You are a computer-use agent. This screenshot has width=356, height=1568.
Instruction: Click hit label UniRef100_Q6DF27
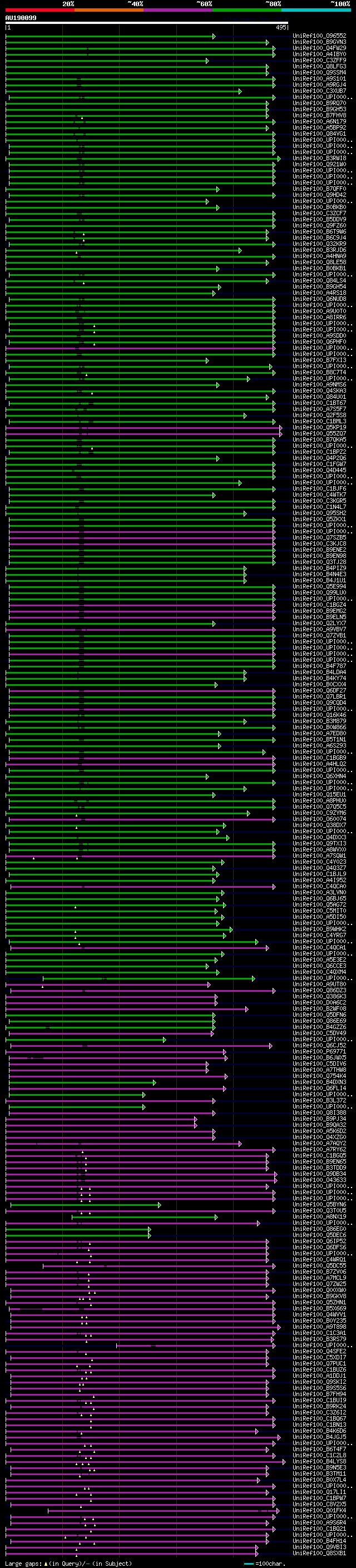319,691
